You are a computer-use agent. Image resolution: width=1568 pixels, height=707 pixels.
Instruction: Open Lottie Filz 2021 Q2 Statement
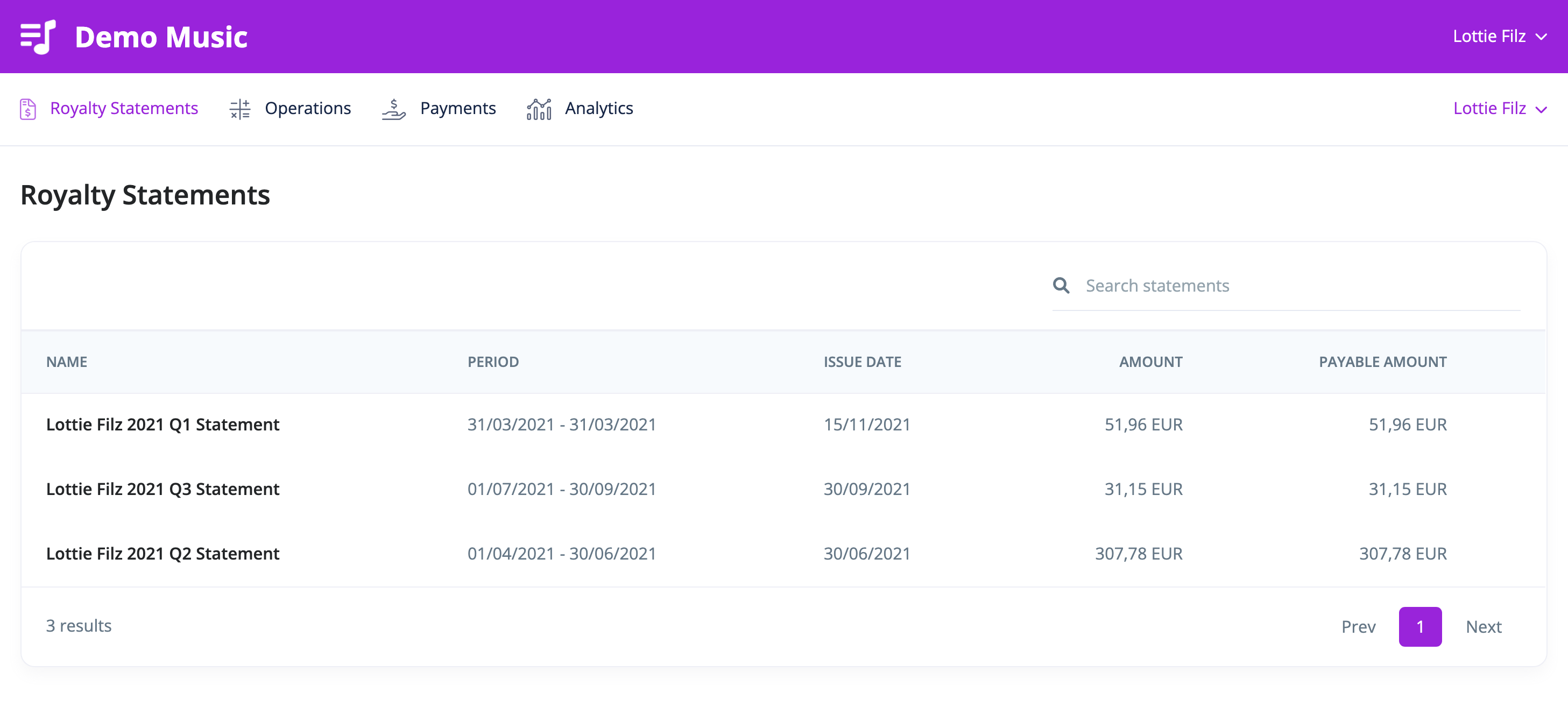pos(163,553)
